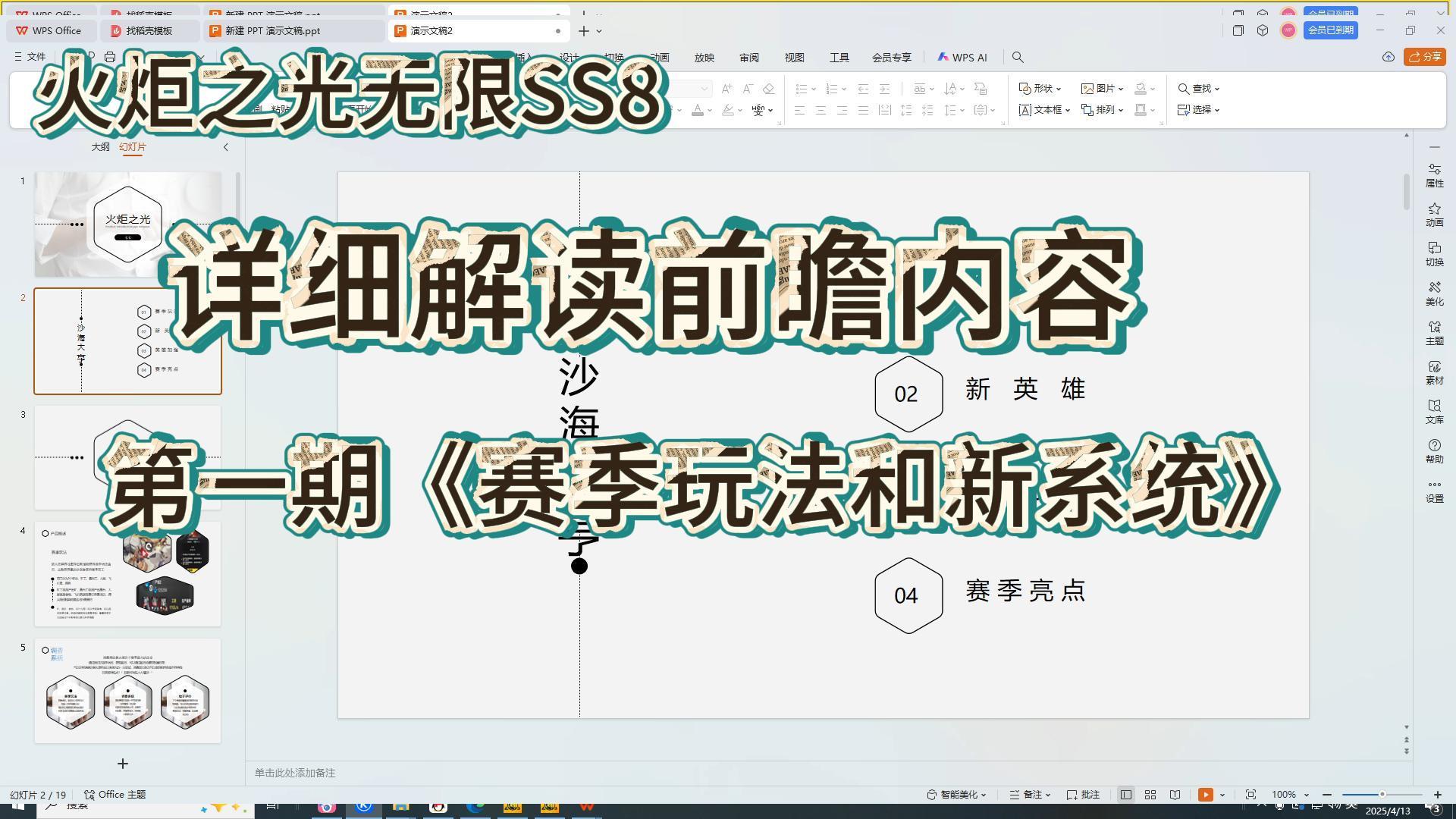Switch to 大纲 outline pane tab

coord(100,147)
